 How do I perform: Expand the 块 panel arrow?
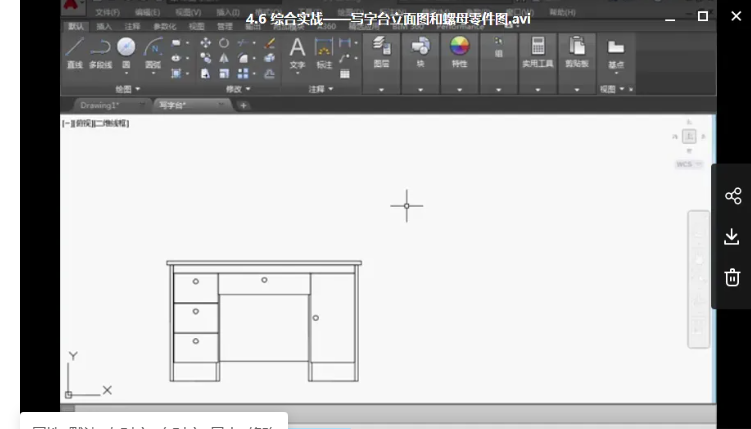point(421,90)
